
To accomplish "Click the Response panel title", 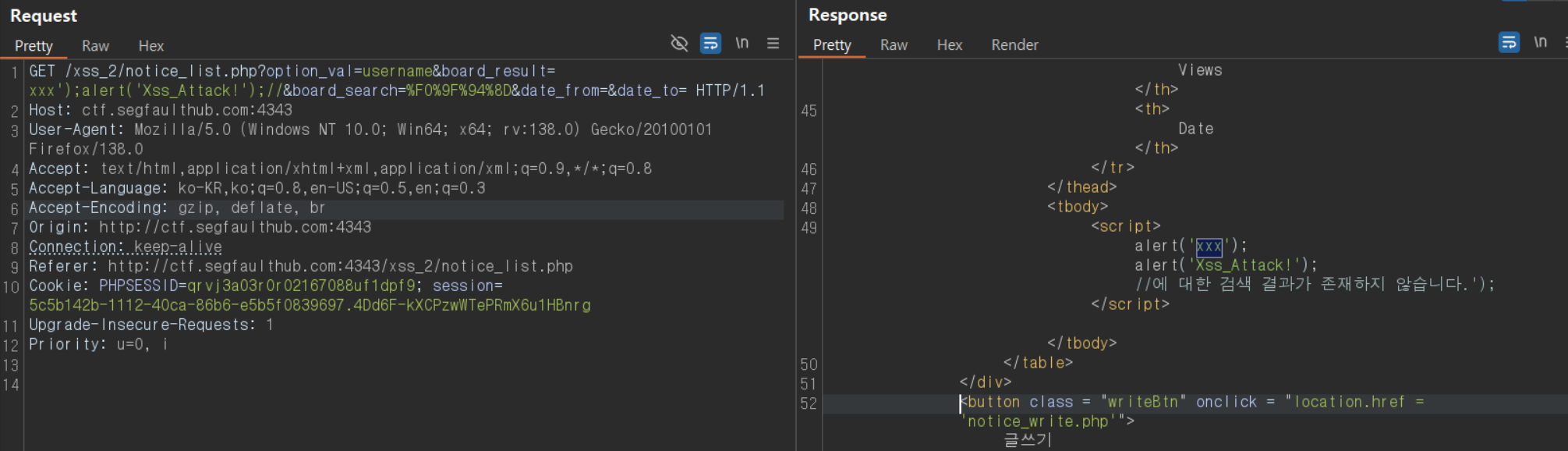I will [x=848, y=15].
